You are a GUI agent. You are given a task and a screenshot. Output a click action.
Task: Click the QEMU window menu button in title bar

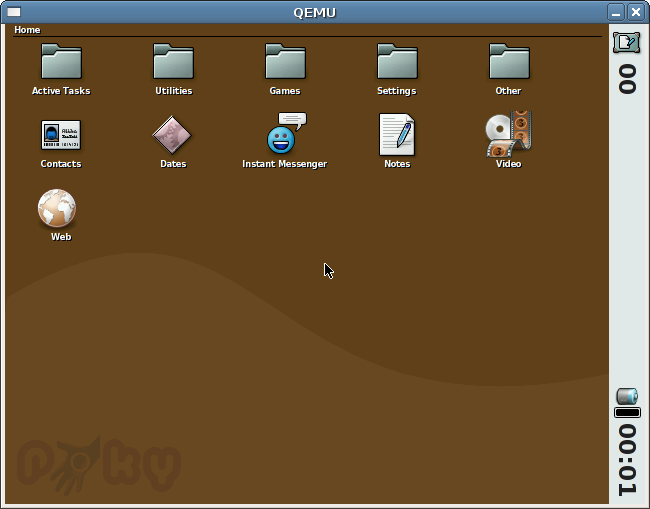pos(14,12)
